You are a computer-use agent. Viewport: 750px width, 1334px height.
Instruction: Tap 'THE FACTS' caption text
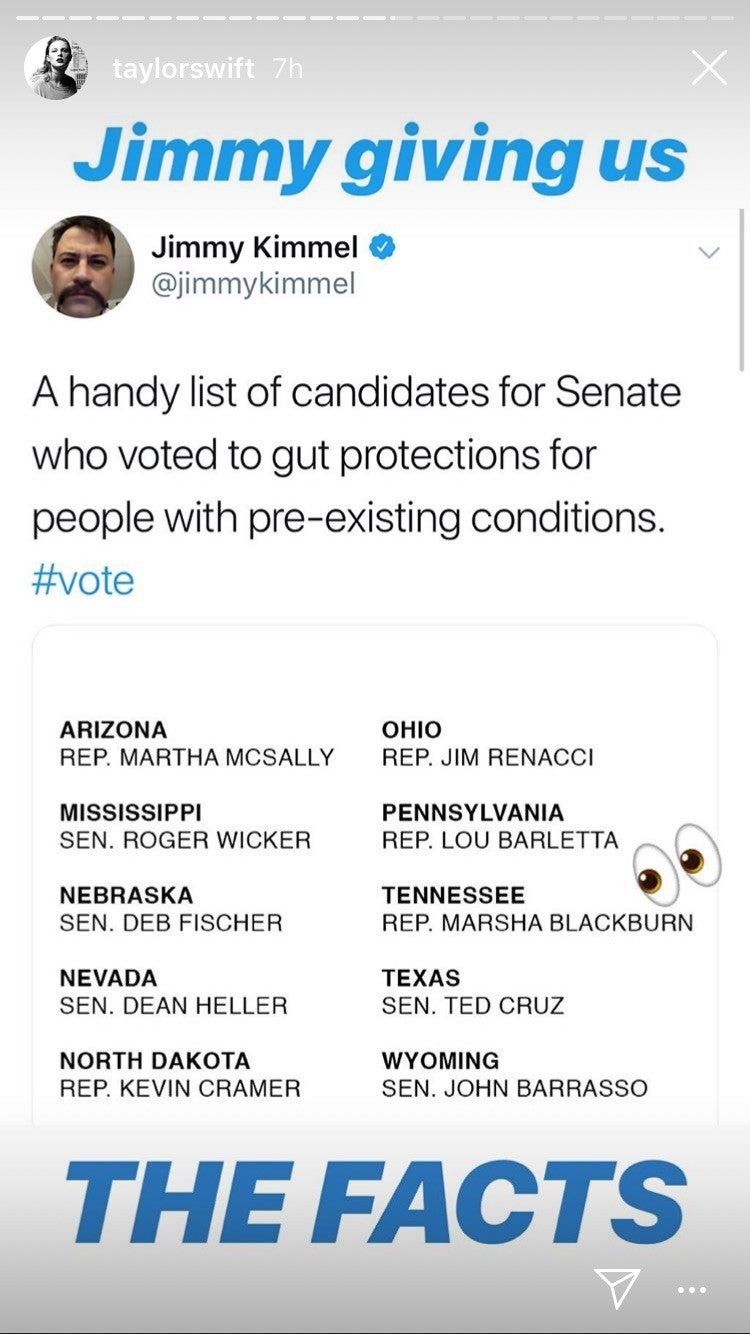(x=375, y=1204)
